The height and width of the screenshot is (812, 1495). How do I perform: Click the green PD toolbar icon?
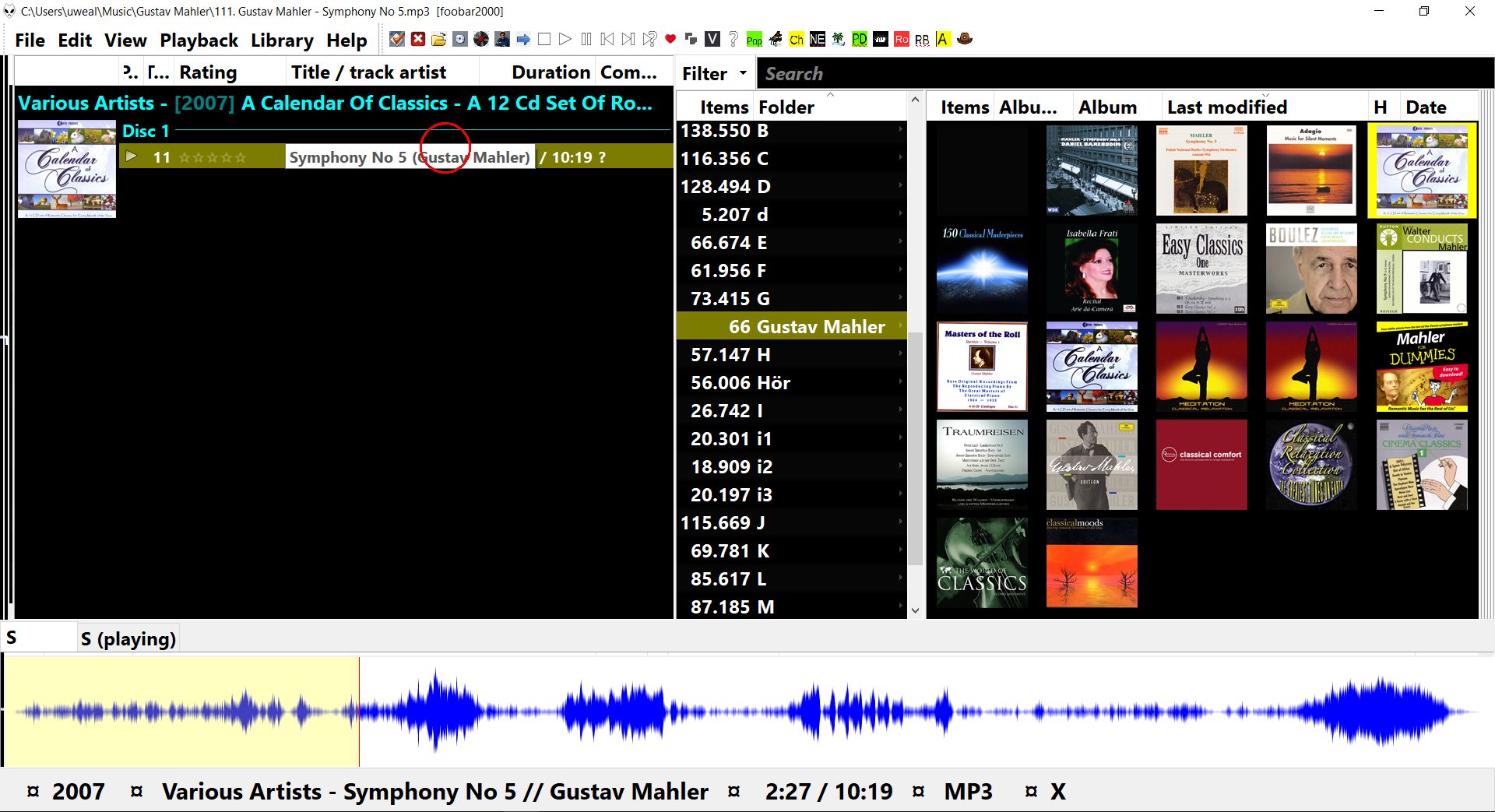pos(860,39)
